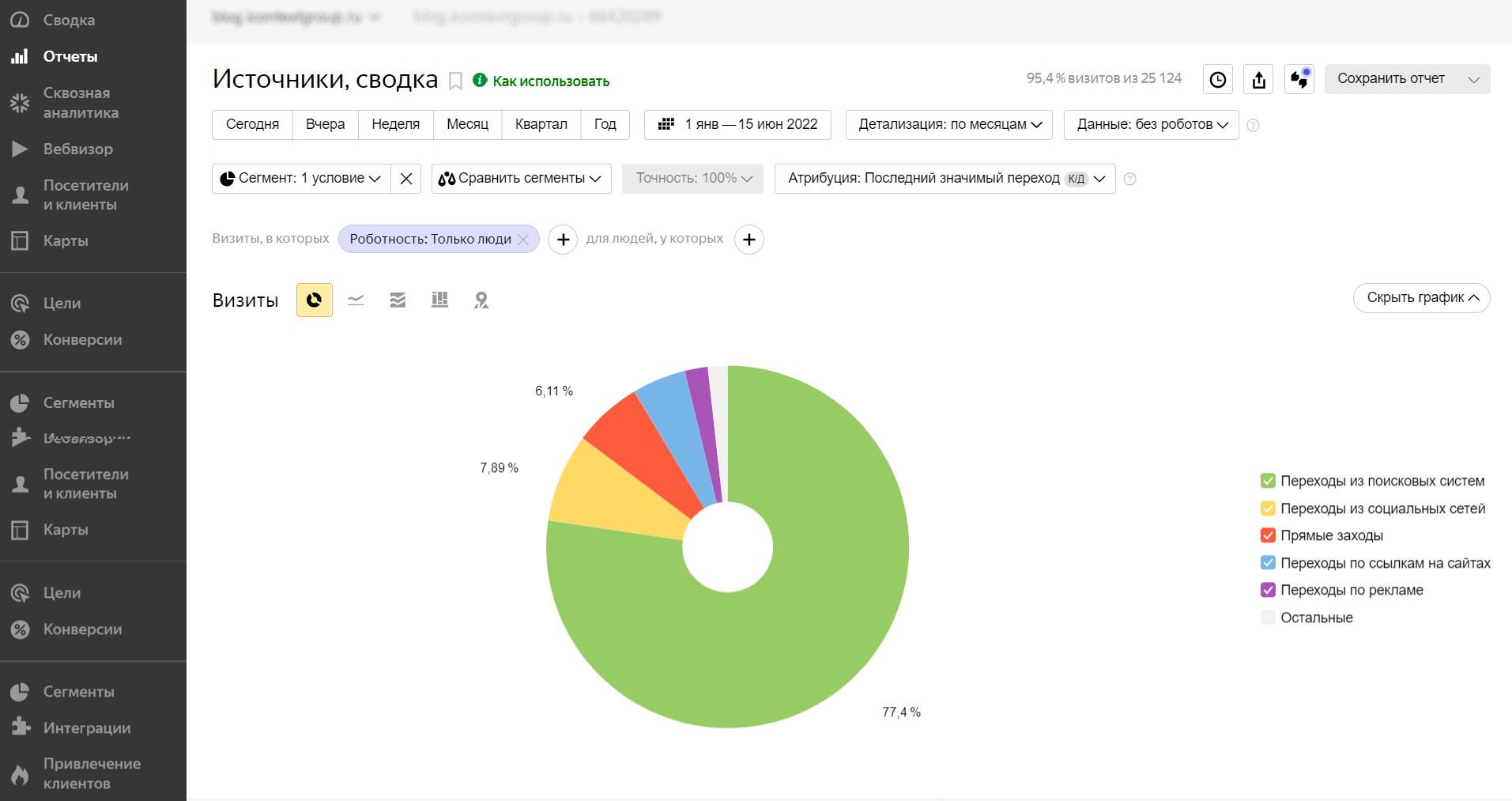Open Данные: без роботов dropdown

tap(1151, 124)
